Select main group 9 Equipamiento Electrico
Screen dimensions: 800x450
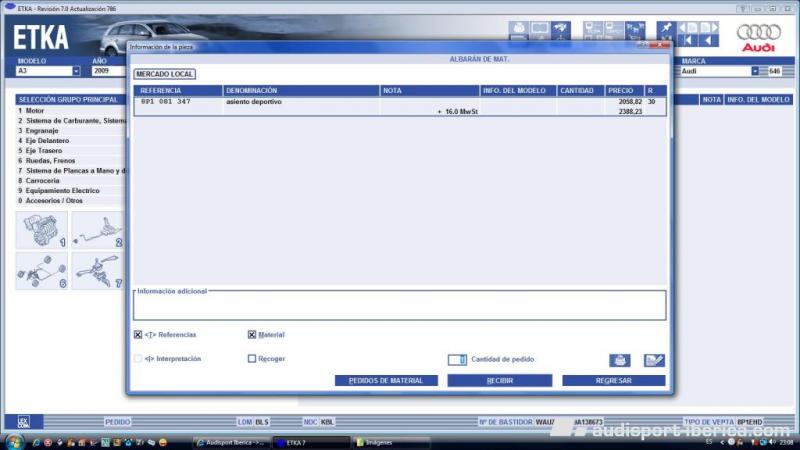[x=71, y=191]
